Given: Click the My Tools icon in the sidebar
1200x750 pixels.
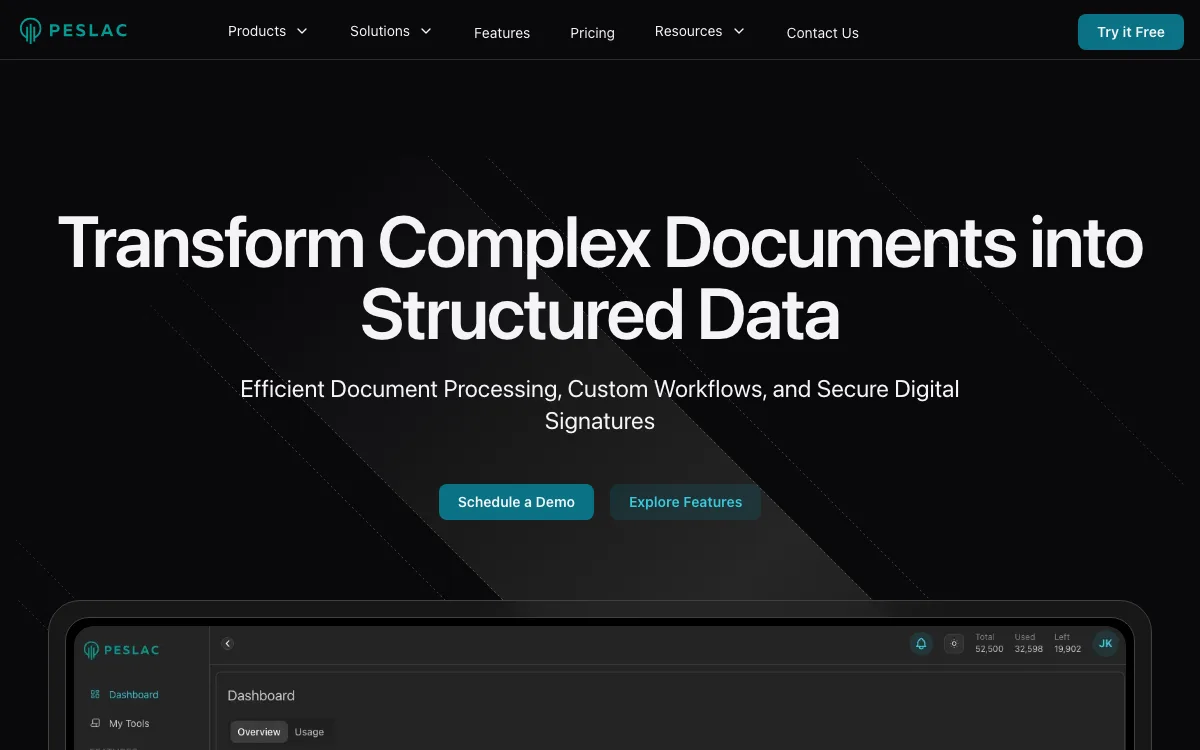Looking at the screenshot, I should click(x=95, y=723).
